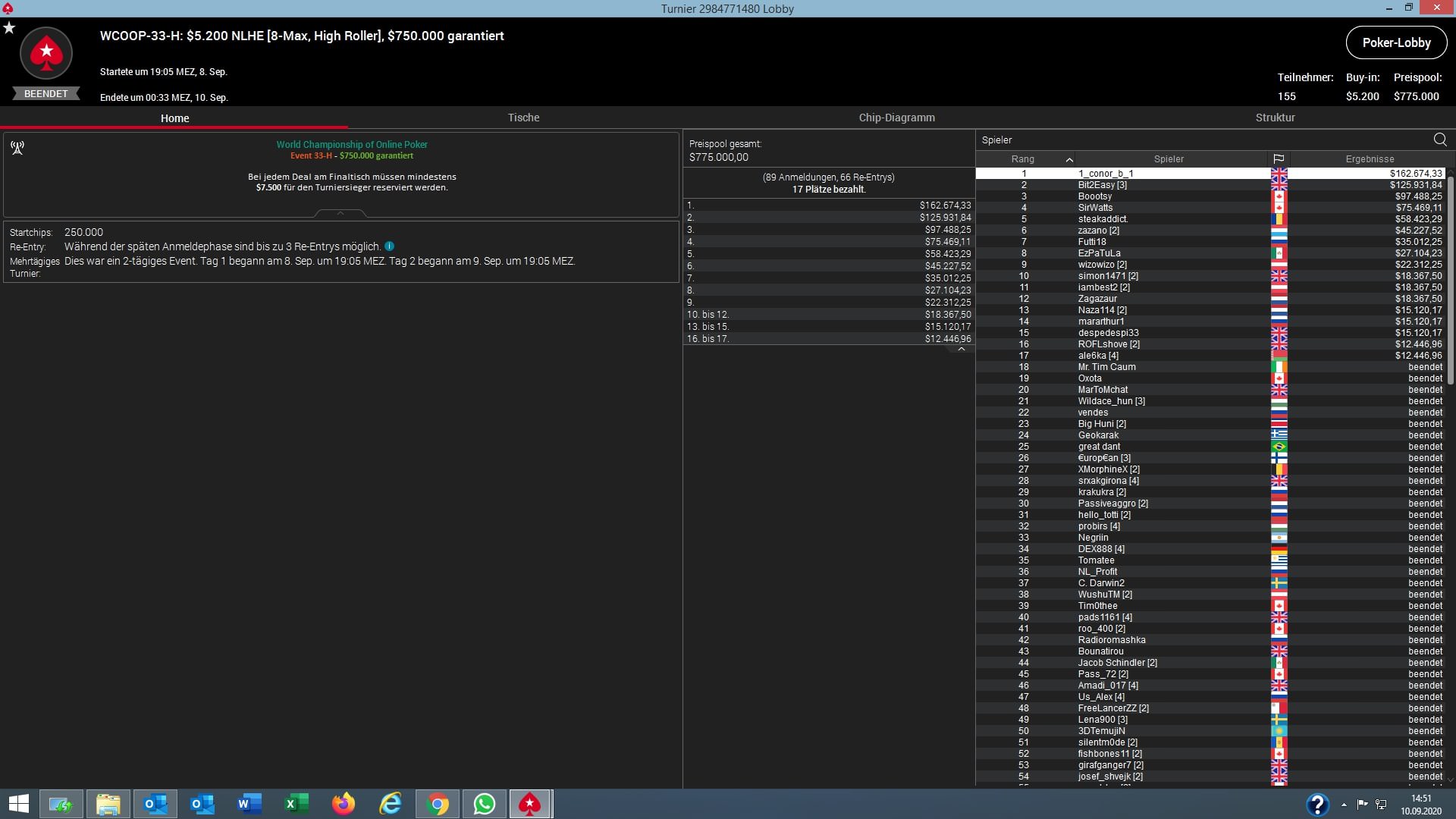The height and width of the screenshot is (819, 1456).
Task: Click the Re-Entry info icon
Action: [x=389, y=246]
